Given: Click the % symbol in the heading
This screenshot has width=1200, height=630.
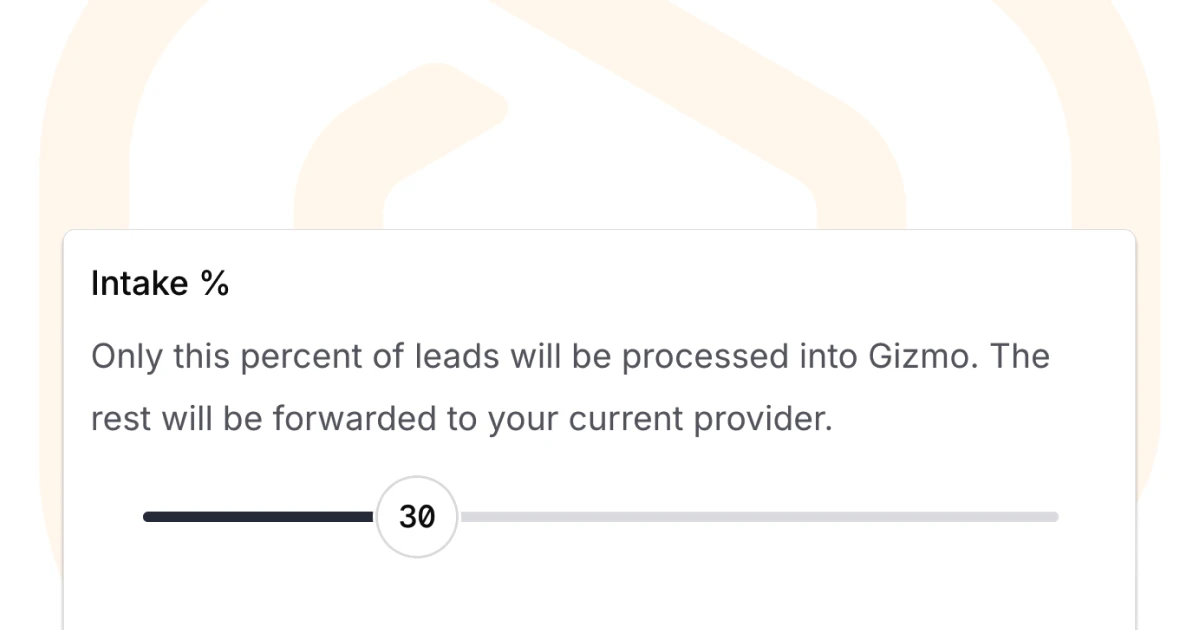Looking at the screenshot, I should coord(215,284).
